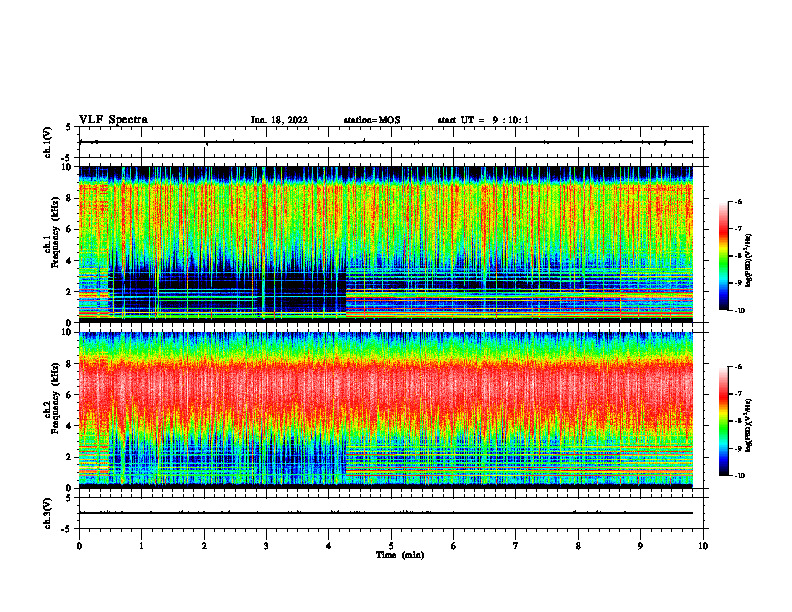Select the "start UT = 9:10:1" text
Viewport: 792px width, 612px height.
pos(483,120)
